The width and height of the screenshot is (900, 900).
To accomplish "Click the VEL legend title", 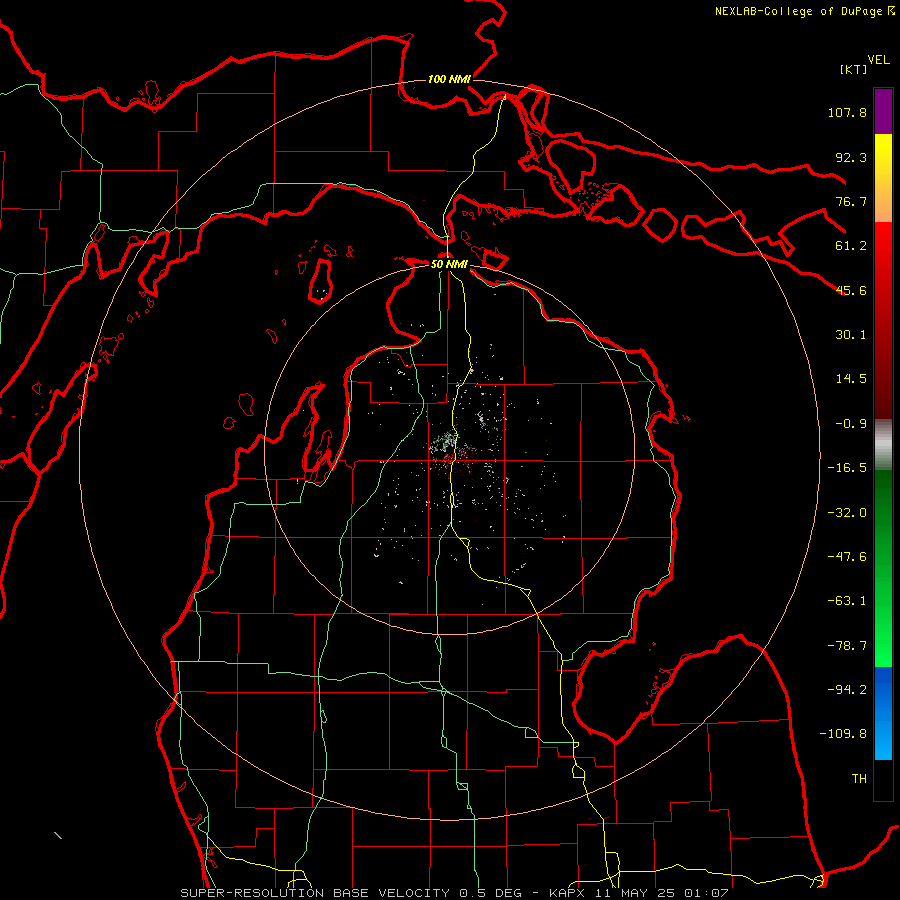I will pos(878,60).
